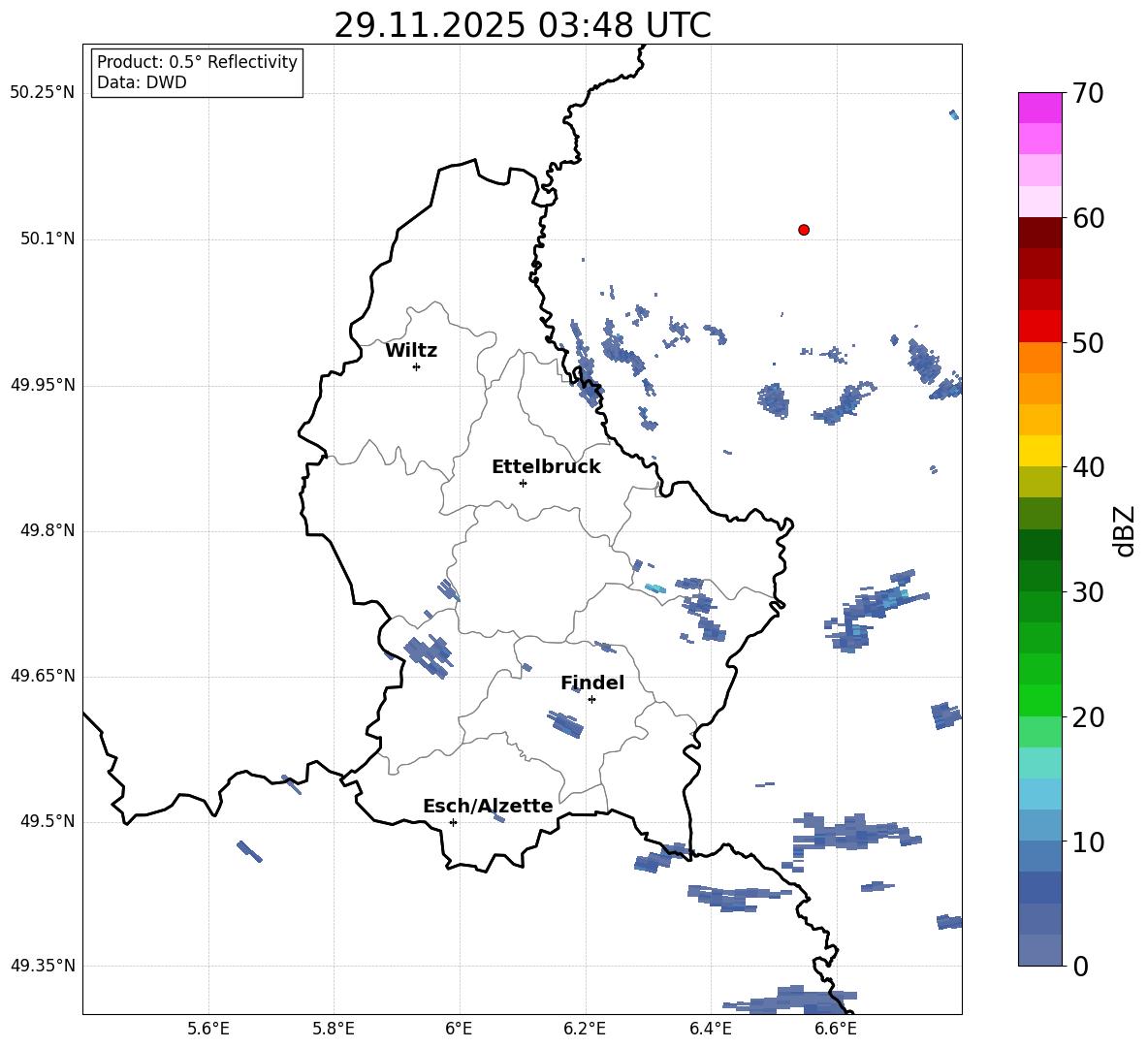The height and width of the screenshot is (1048, 1148).
Task: Click the 5.8°E longitude label
Action: click(x=334, y=1029)
